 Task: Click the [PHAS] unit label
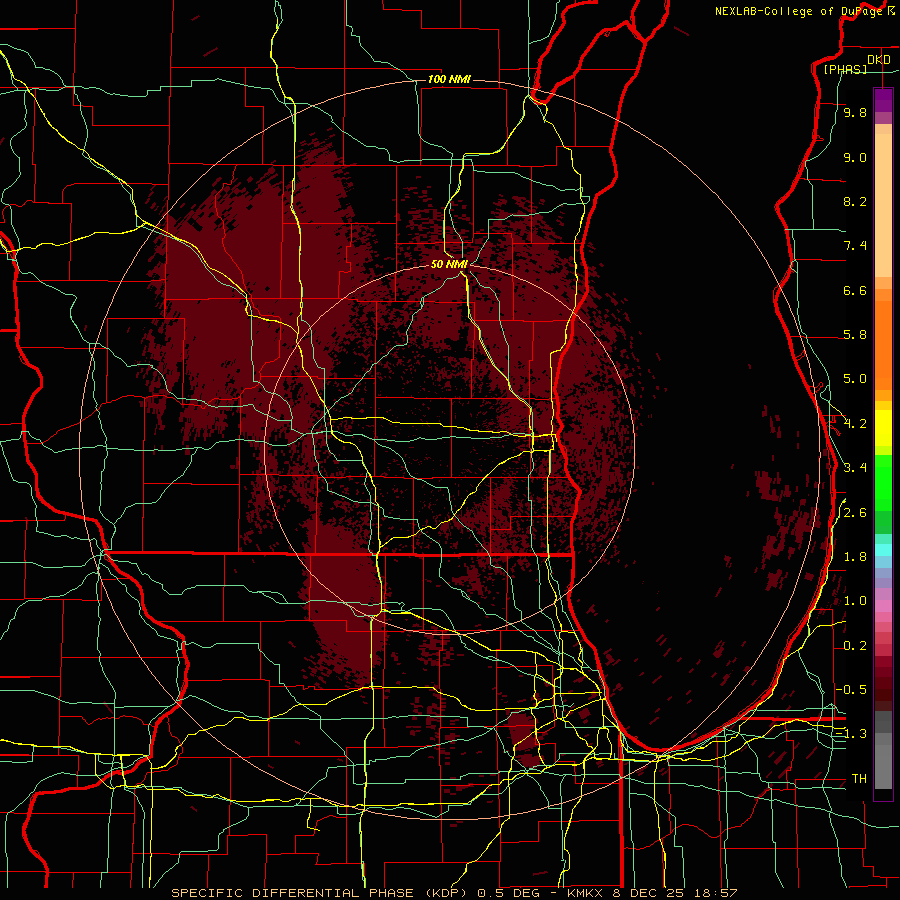[845, 69]
